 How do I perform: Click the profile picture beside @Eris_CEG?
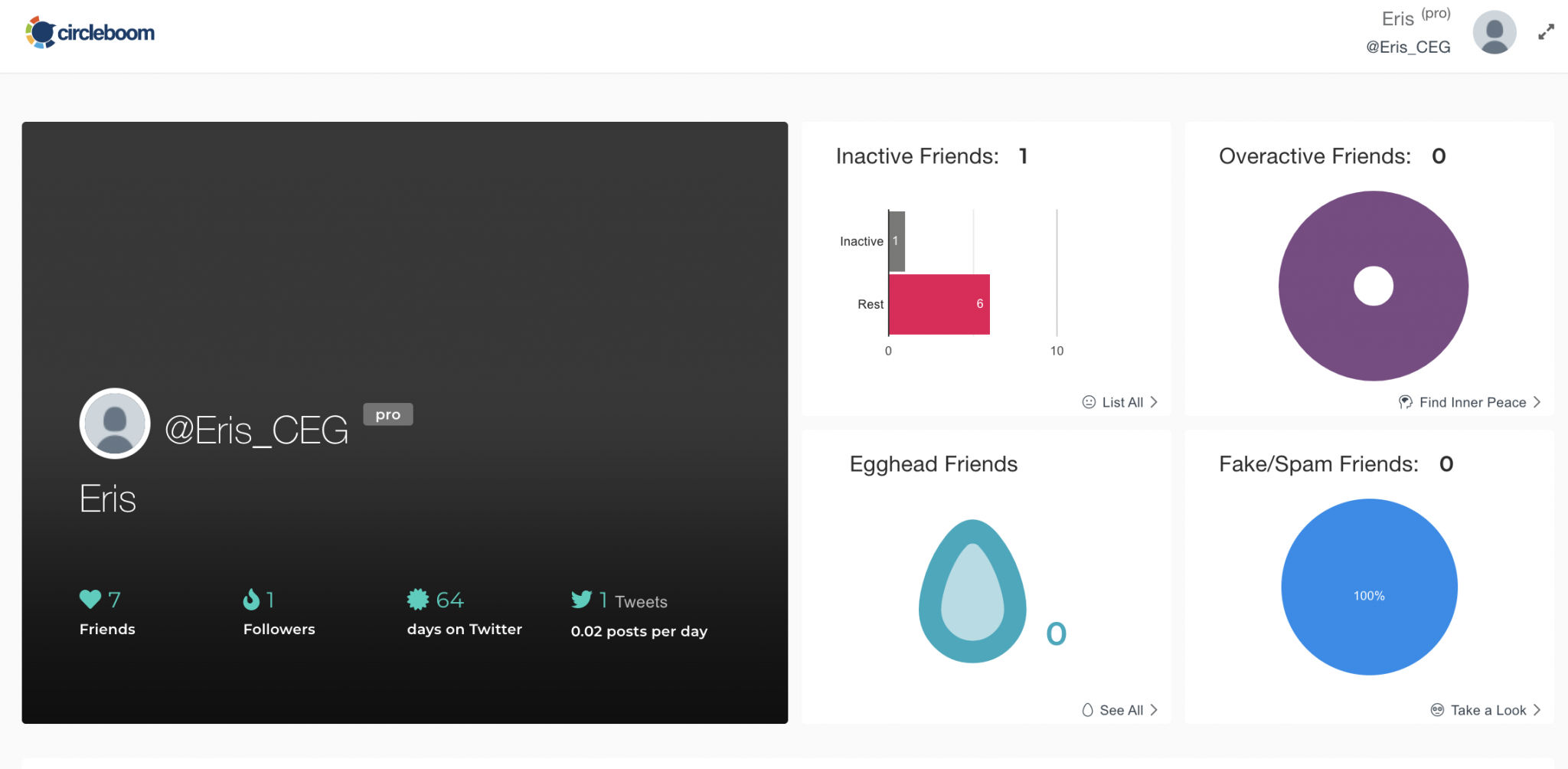click(115, 424)
